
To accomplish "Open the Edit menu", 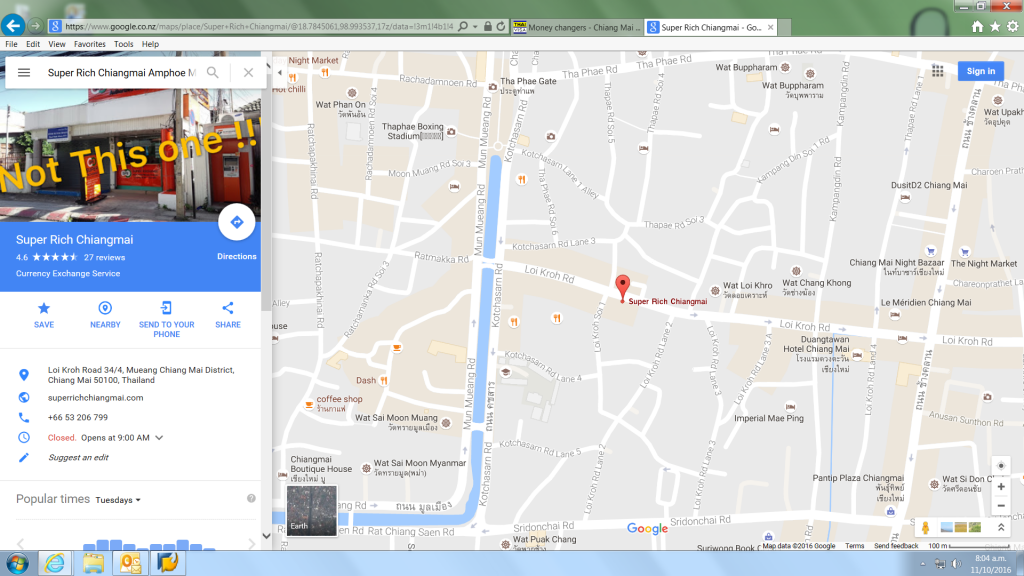I will [x=33, y=44].
